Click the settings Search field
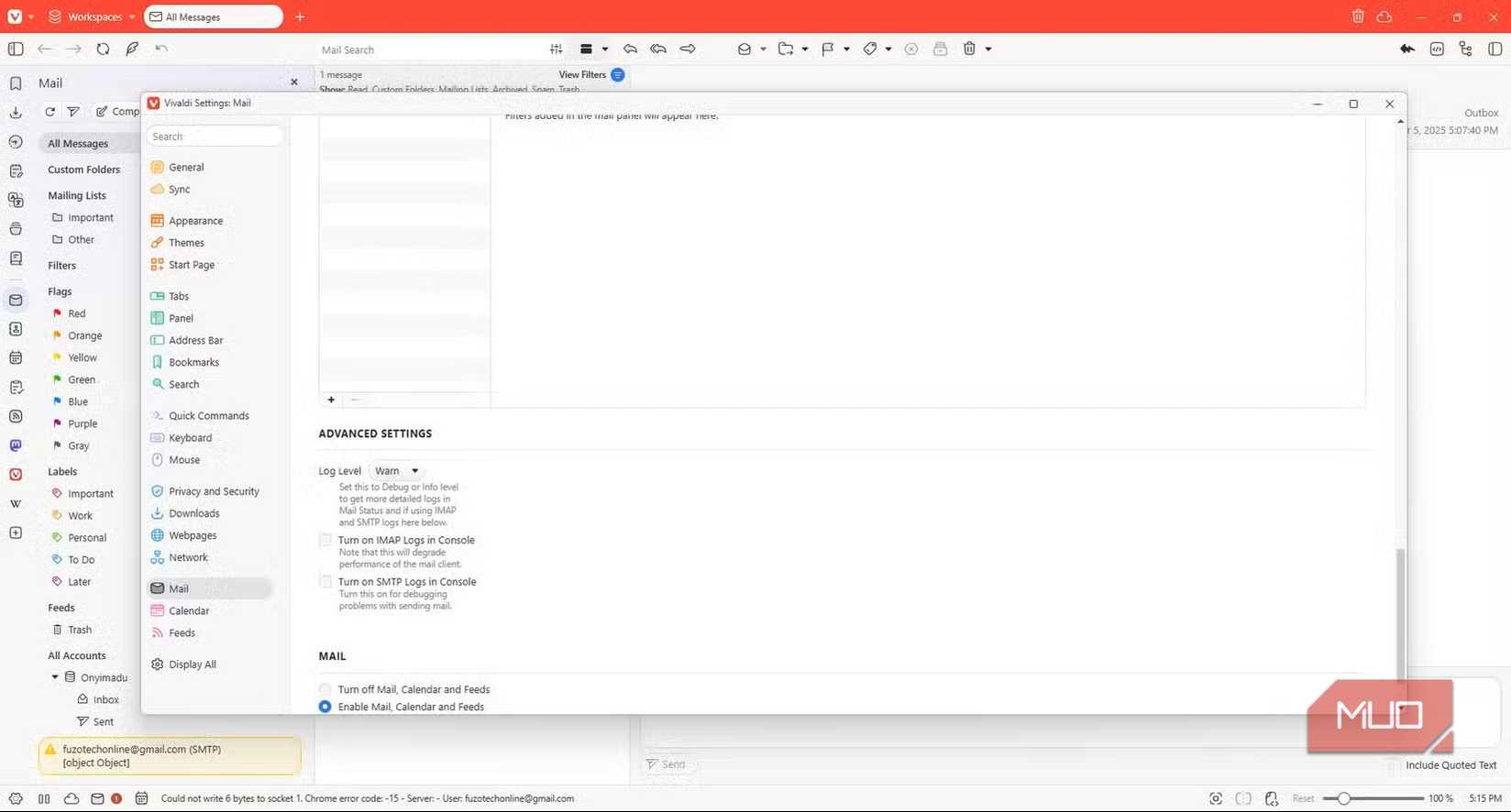 coord(215,137)
